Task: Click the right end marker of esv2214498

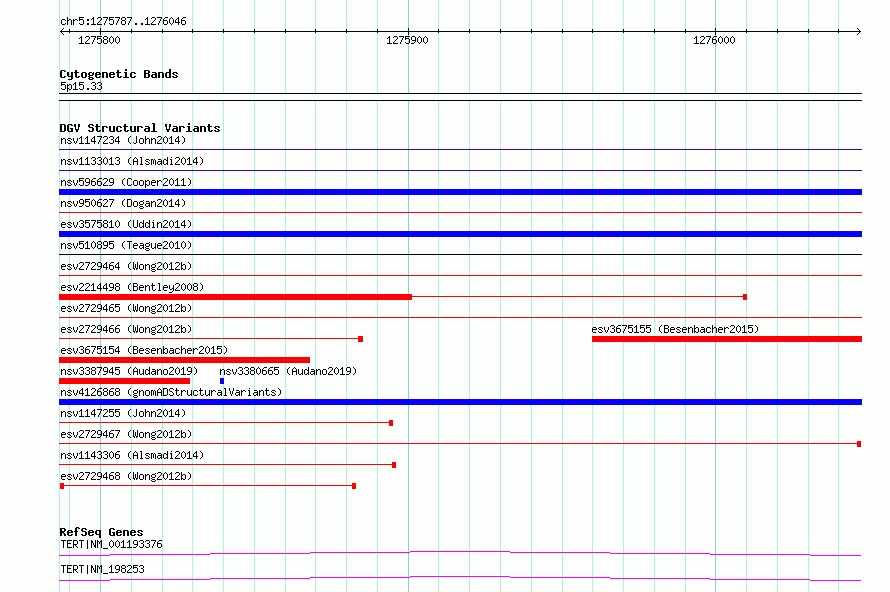Action: pyautogui.click(x=745, y=297)
